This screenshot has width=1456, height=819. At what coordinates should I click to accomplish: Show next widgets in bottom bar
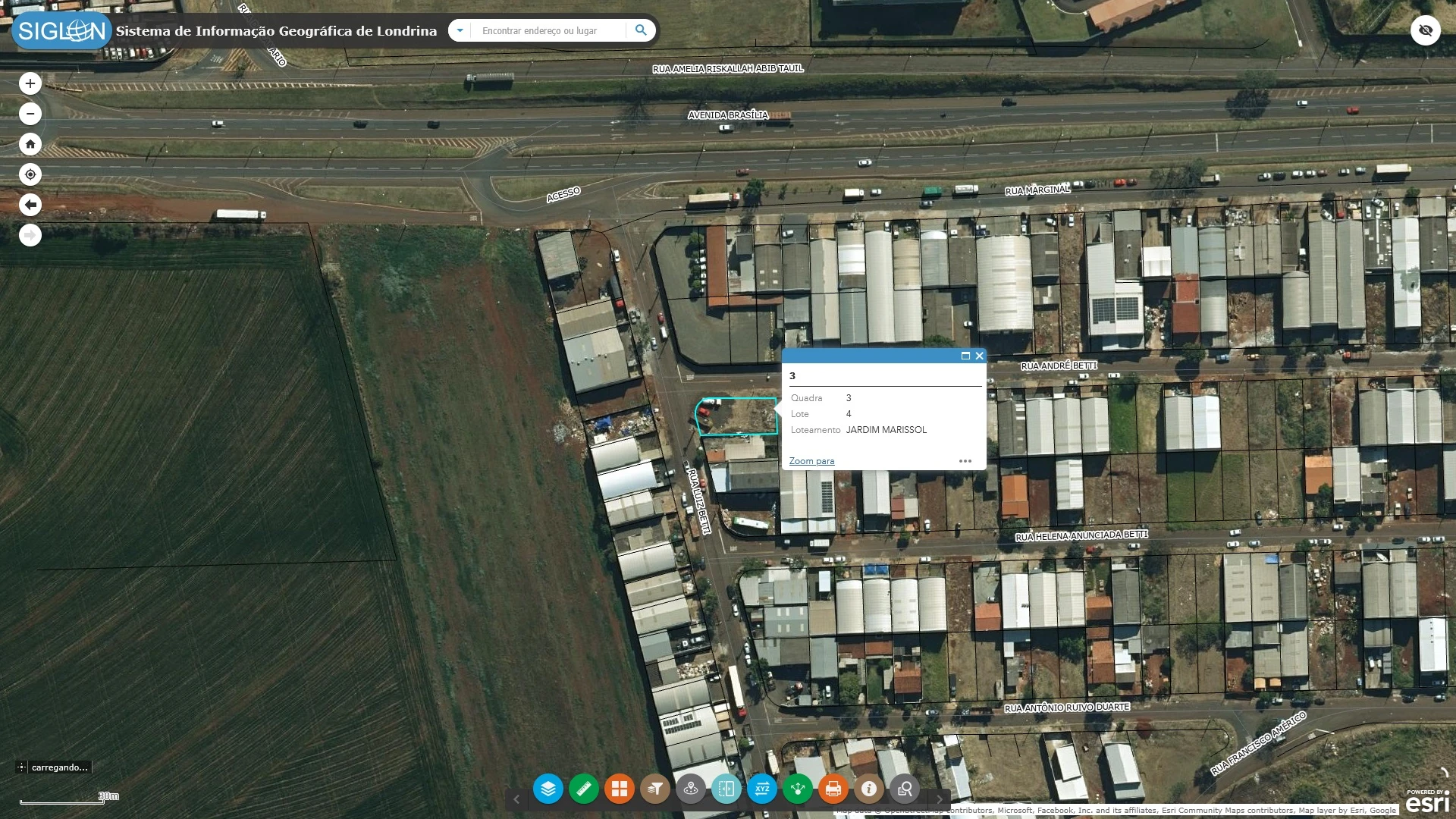click(940, 799)
